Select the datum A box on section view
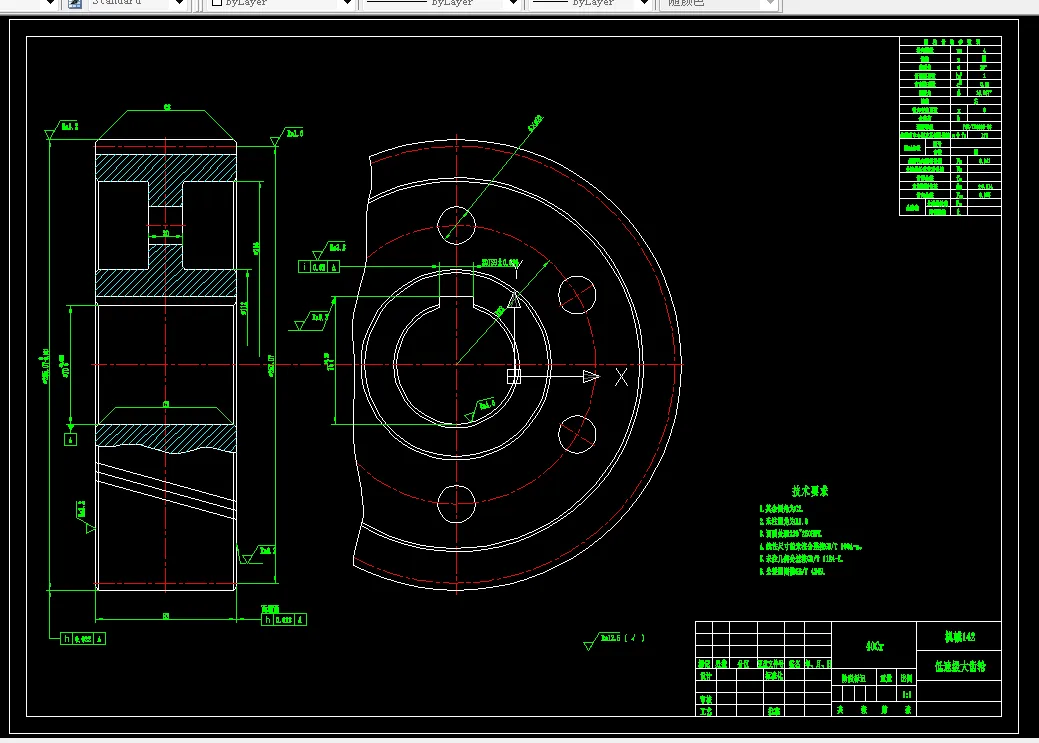This screenshot has width=1039, height=743. (x=70, y=439)
